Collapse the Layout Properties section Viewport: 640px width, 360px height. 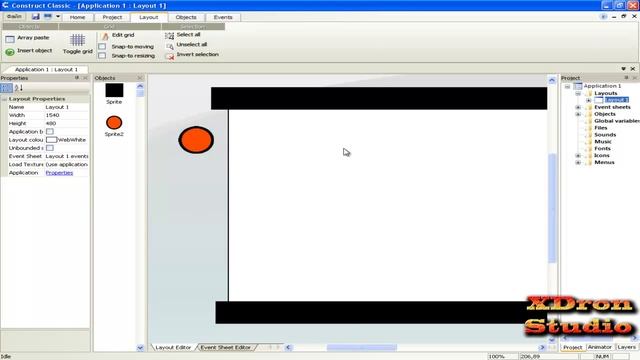pyautogui.click(x=4, y=99)
